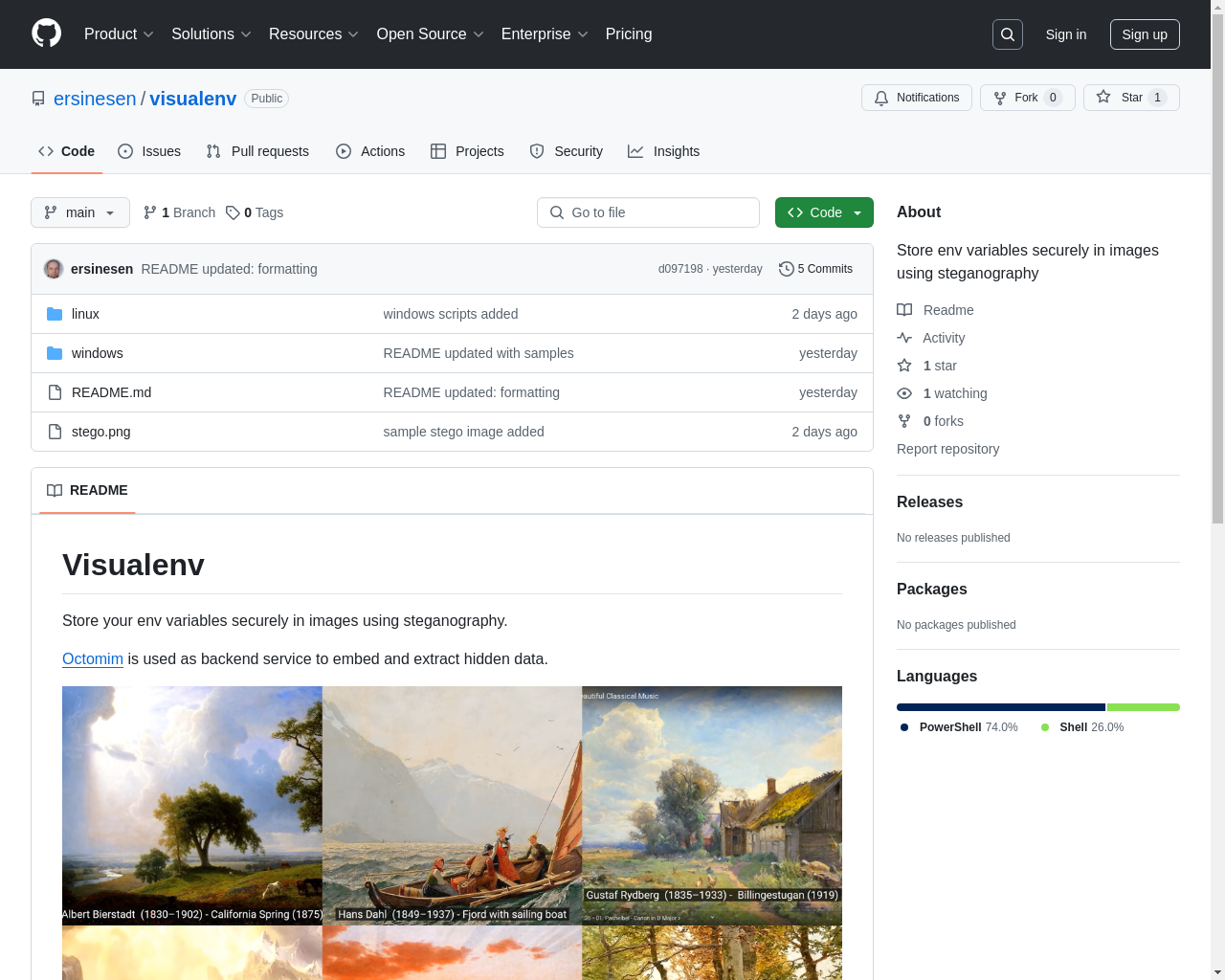Screen dimensions: 1225x980
Task: Open the ersinesen owner link
Action: (95, 99)
